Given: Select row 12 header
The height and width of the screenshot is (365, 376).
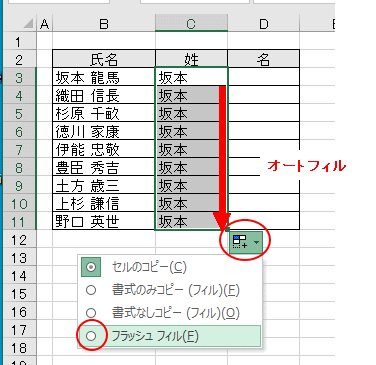Looking at the screenshot, I should (19, 239).
